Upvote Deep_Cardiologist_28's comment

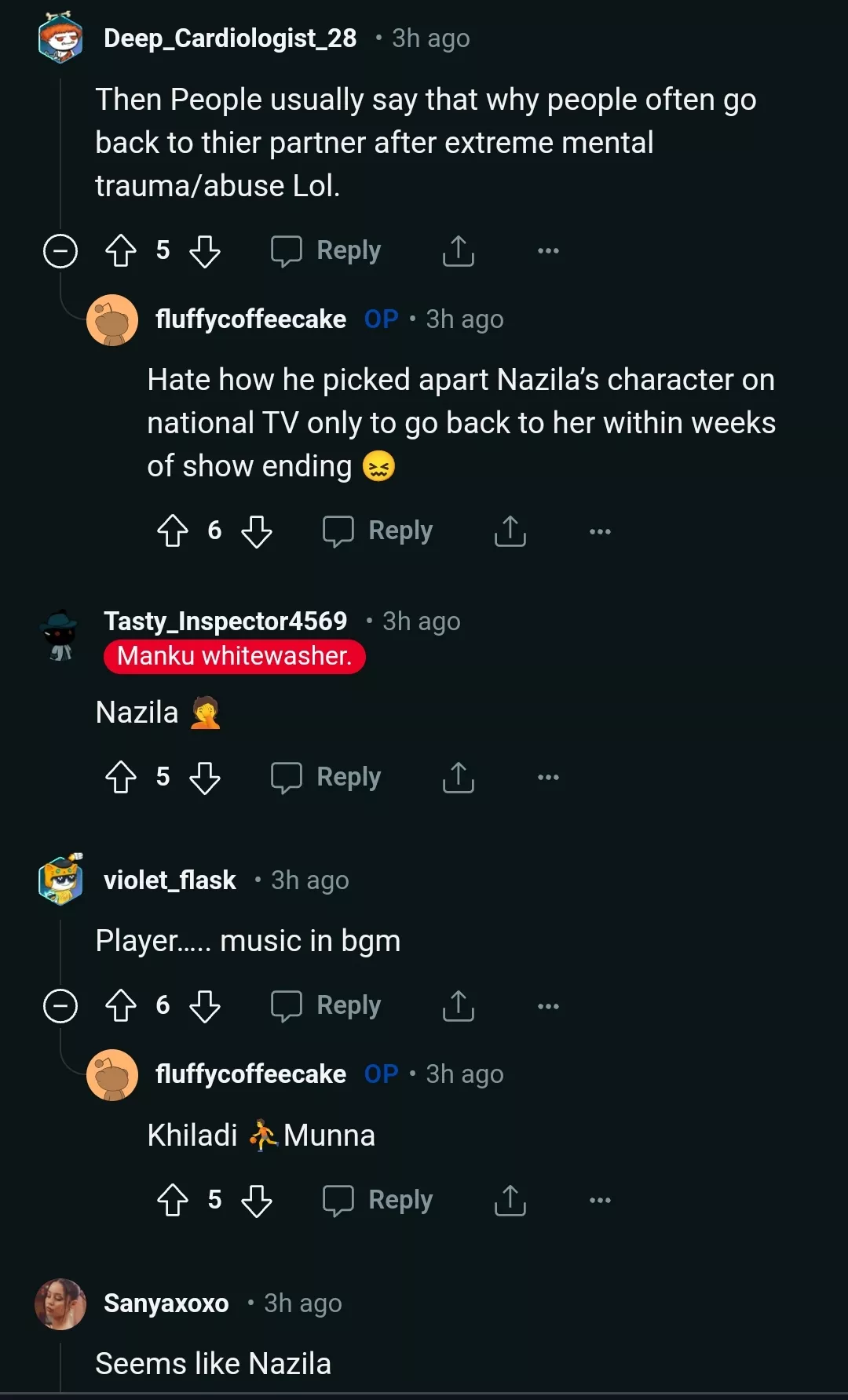click(120, 250)
